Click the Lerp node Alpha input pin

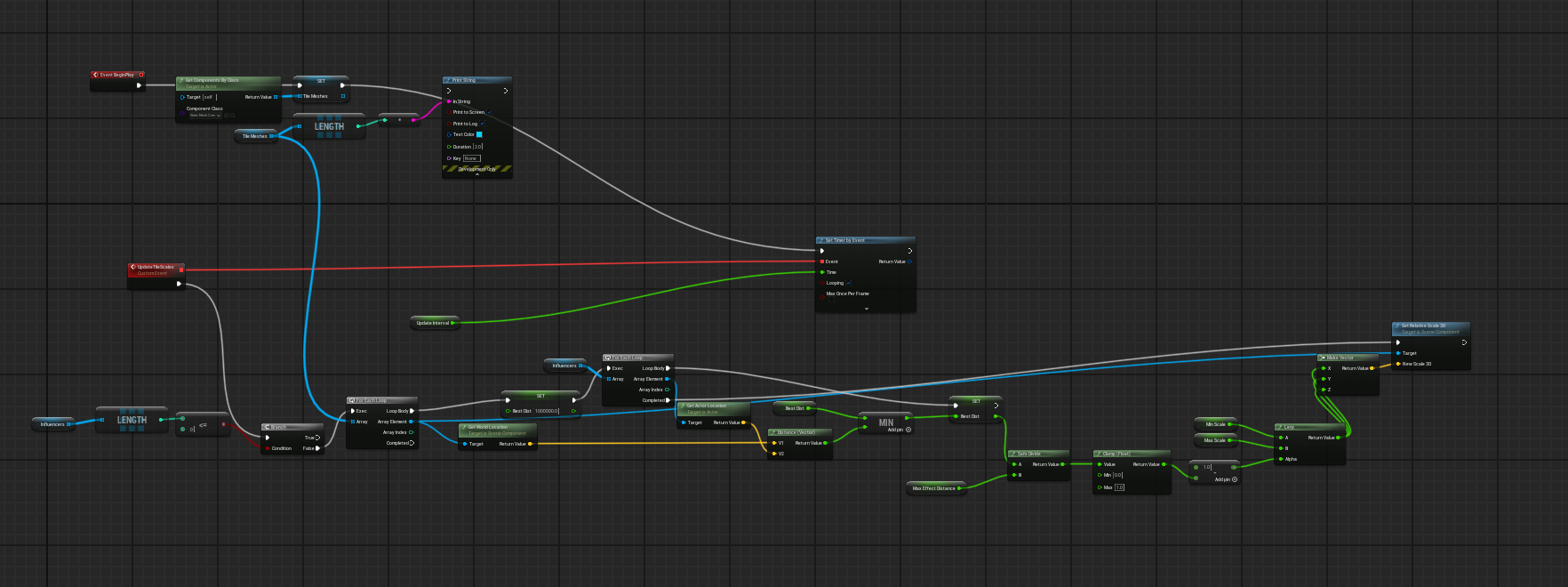pyautogui.click(x=1281, y=459)
